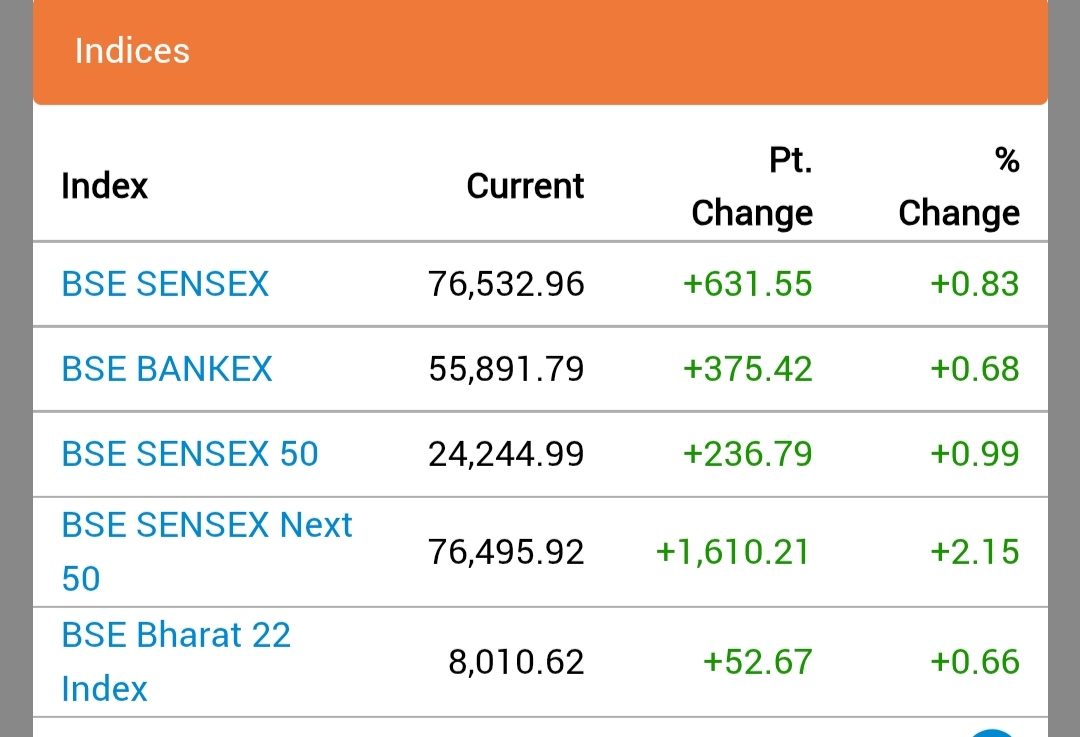
Task: Tap the partially visible blue circular icon
Action: pos(992,733)
